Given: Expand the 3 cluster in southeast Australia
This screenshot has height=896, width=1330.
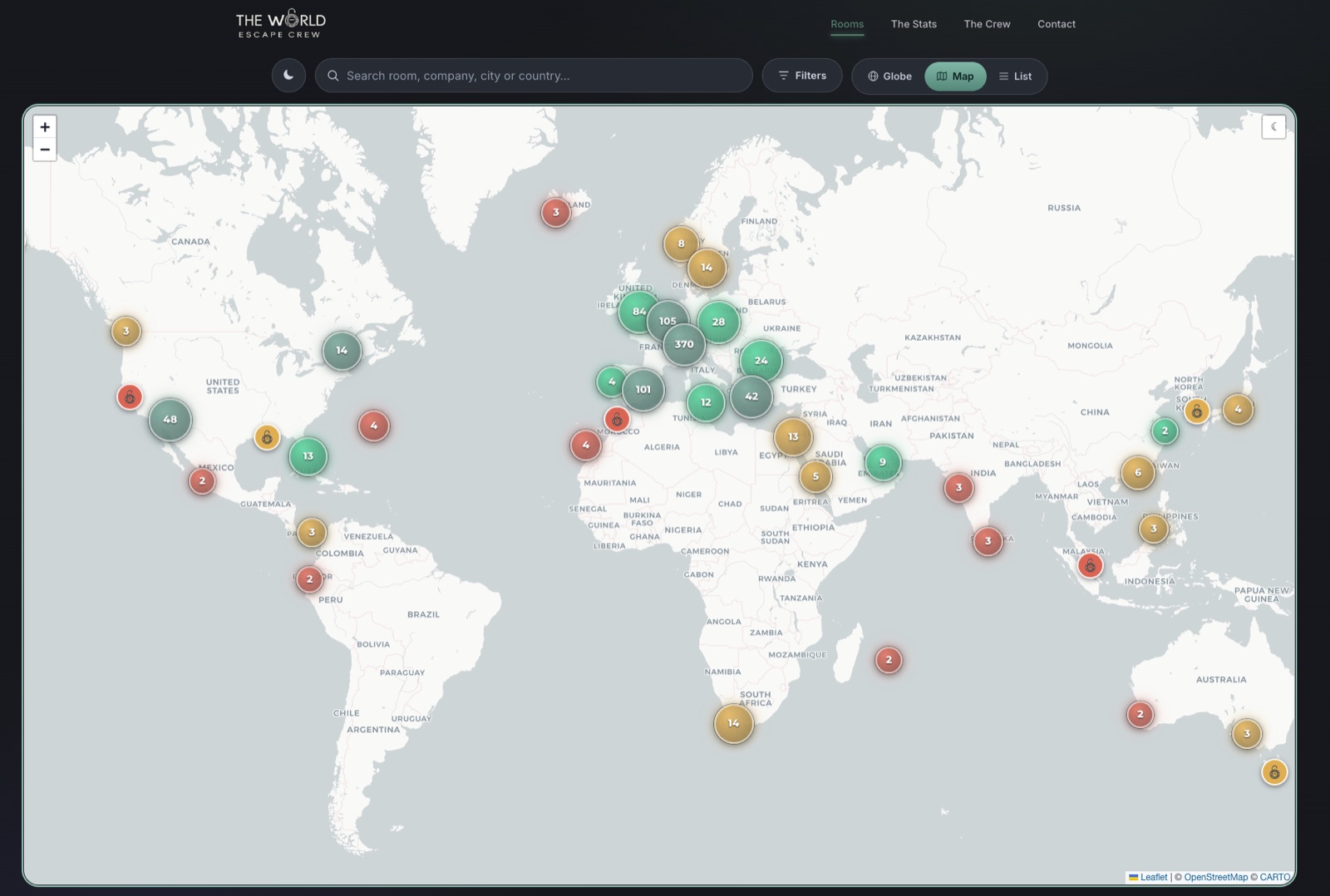Looking at the screenshot, I should (1246, 733).
